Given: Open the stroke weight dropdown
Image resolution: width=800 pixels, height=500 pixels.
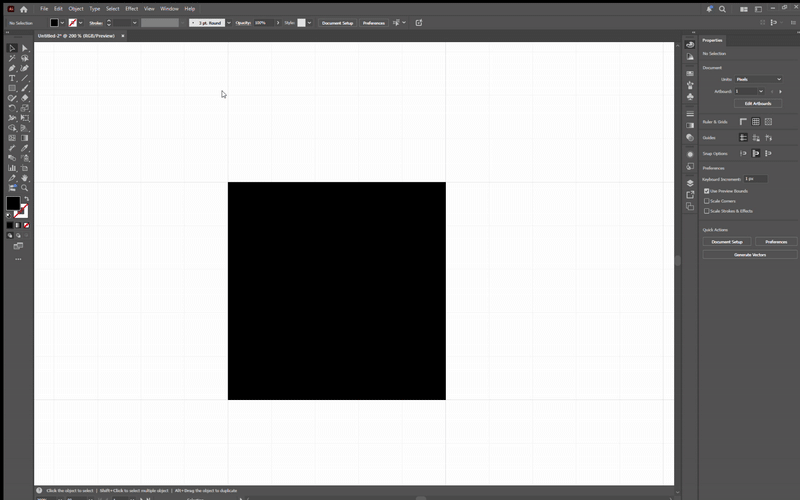Looking at the screenshot, I should 134,23.
